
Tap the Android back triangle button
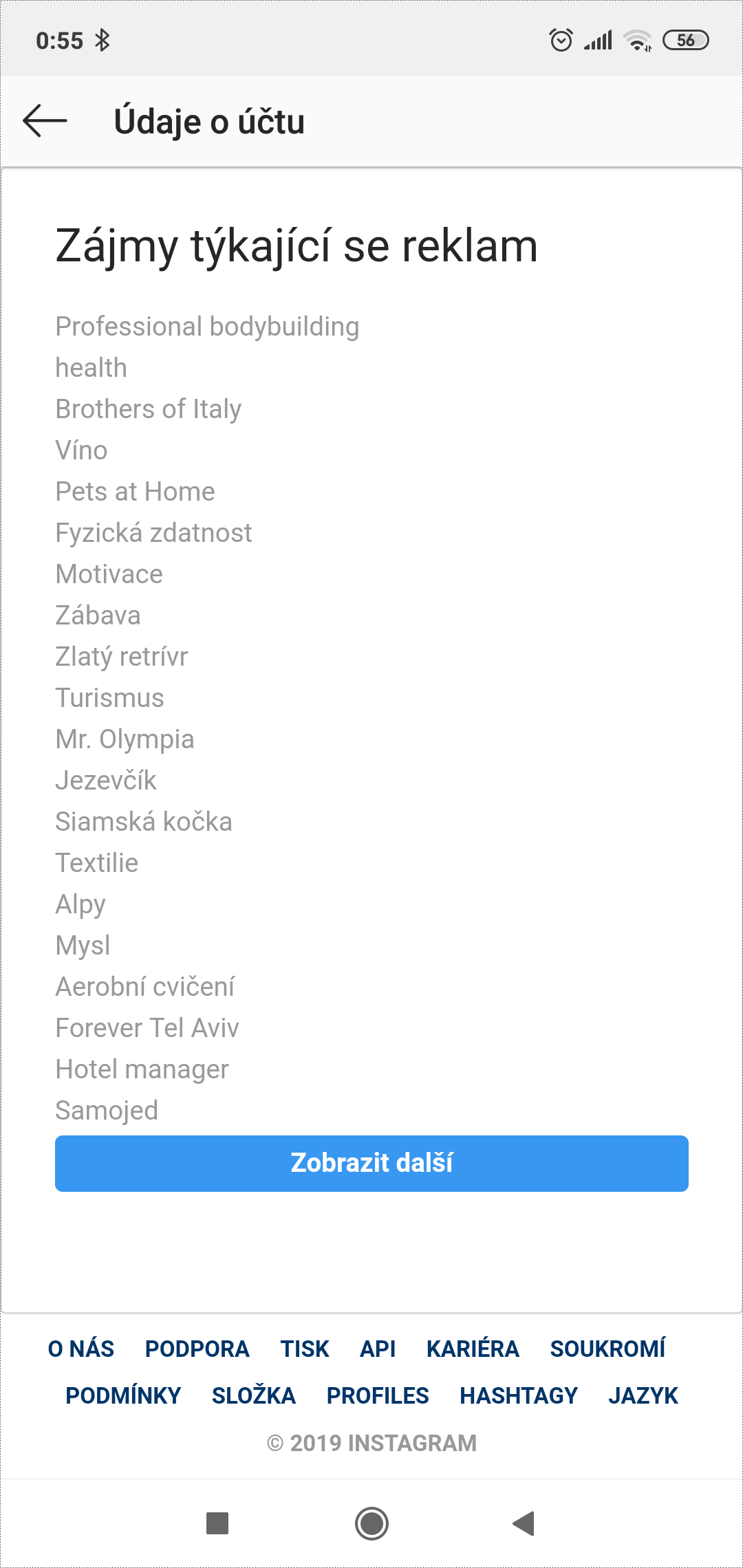tap(524, 1523)
